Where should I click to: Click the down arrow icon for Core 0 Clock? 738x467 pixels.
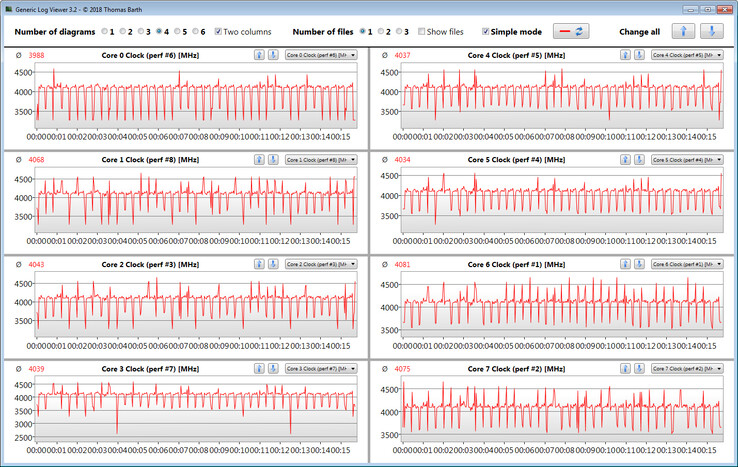coord(273,54)
